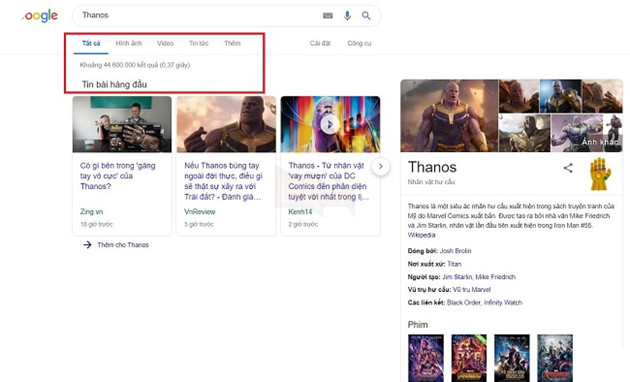Open the on-screen keyboard icon
This screenshot has width=630, height=382.
tap(328, 16)
